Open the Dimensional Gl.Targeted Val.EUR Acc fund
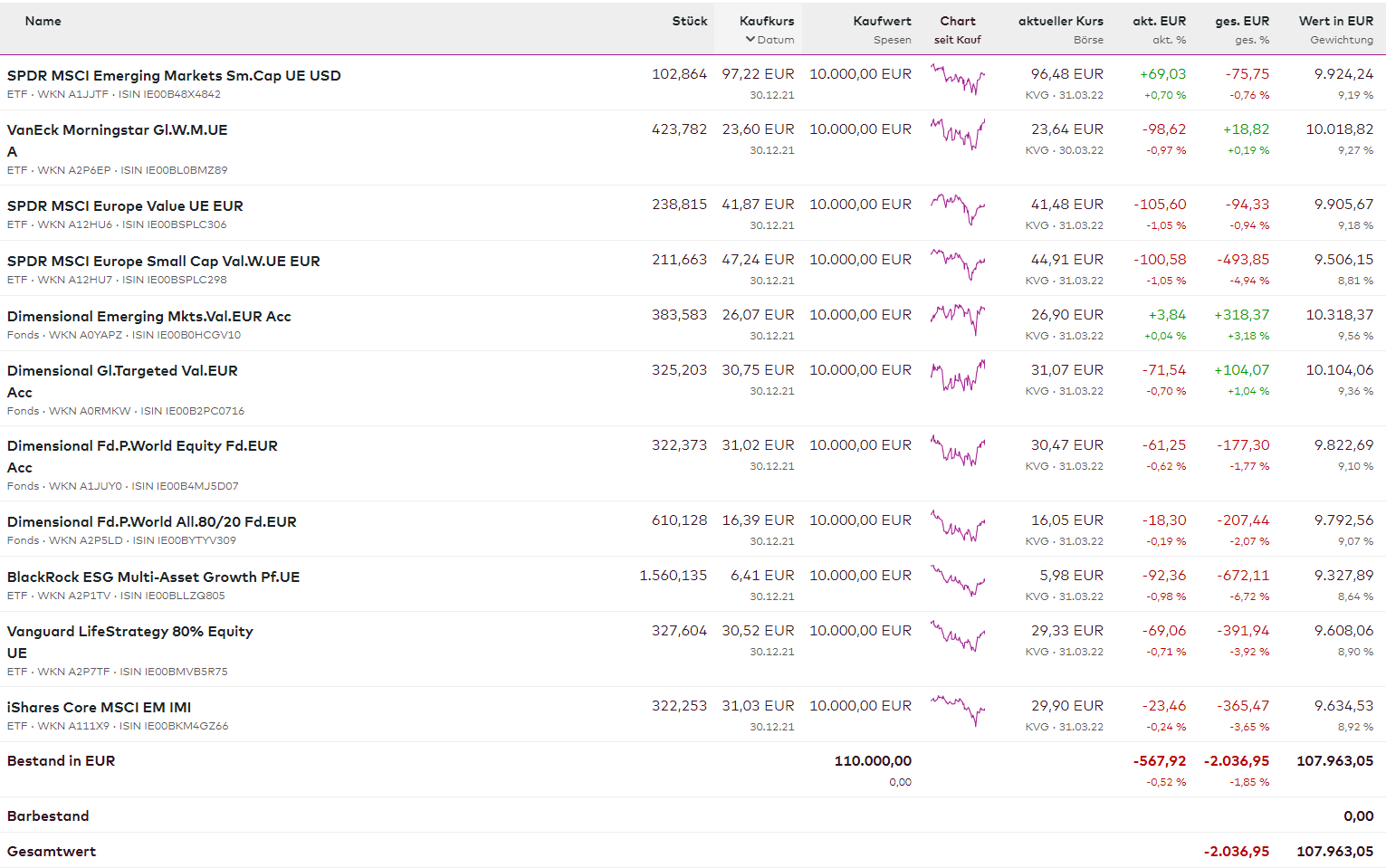 122,371
